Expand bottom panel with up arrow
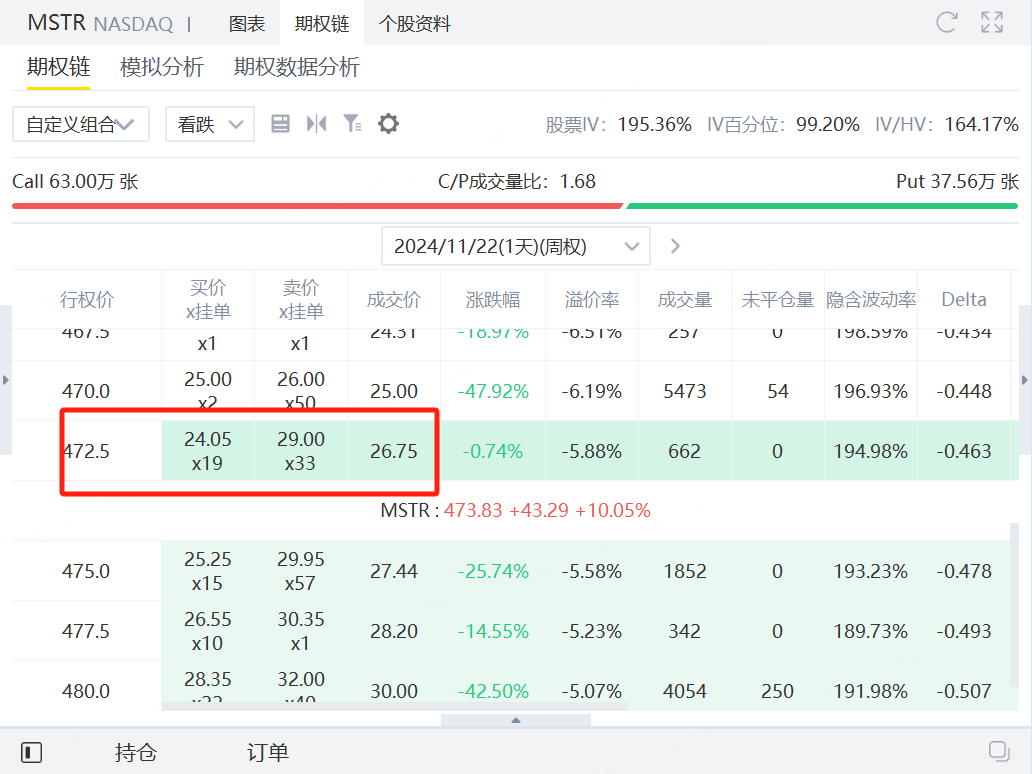This screenshot has width=1032, height=774. coord(516,720)
